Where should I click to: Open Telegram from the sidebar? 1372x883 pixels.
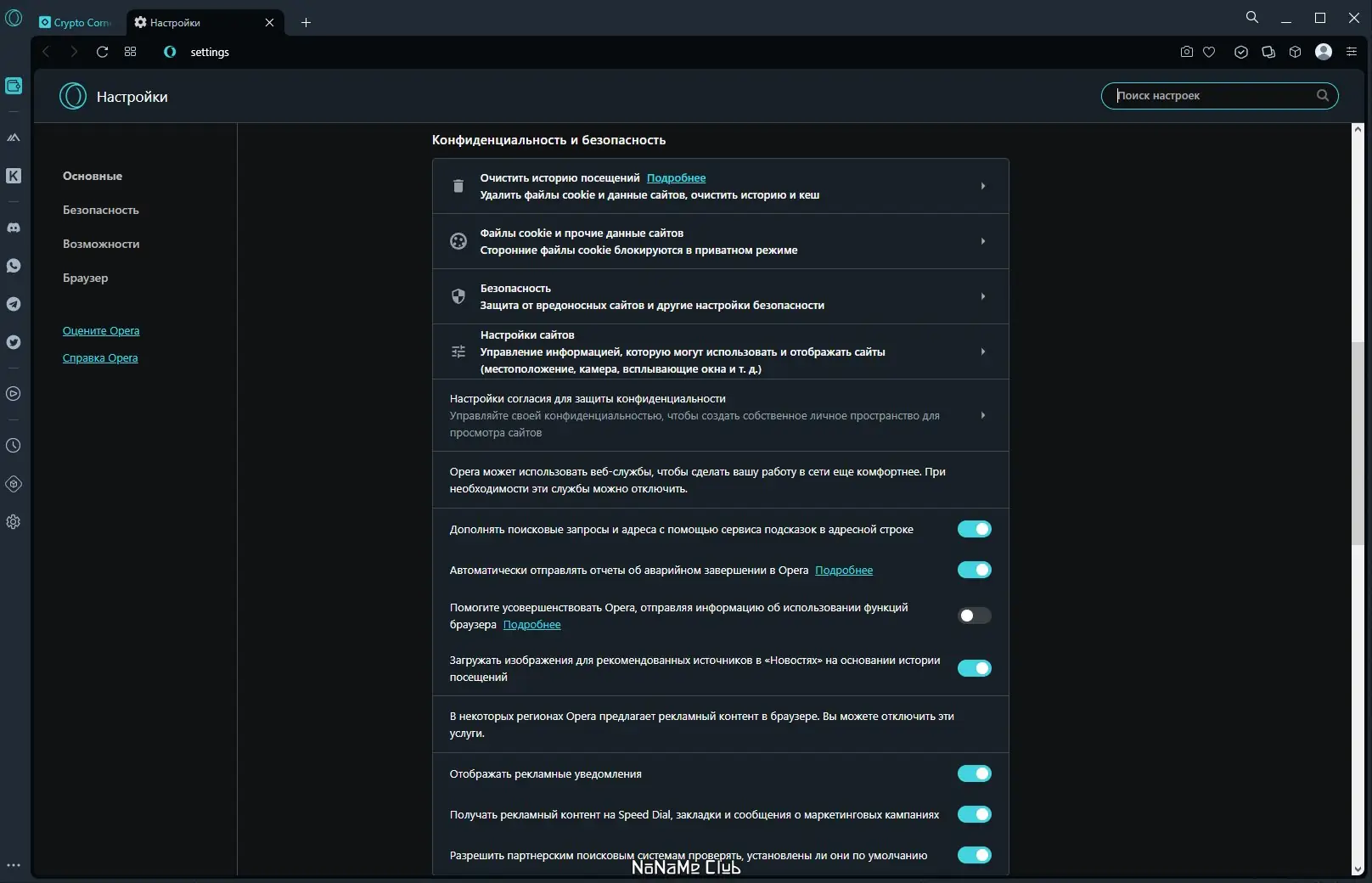coord(14,304)
